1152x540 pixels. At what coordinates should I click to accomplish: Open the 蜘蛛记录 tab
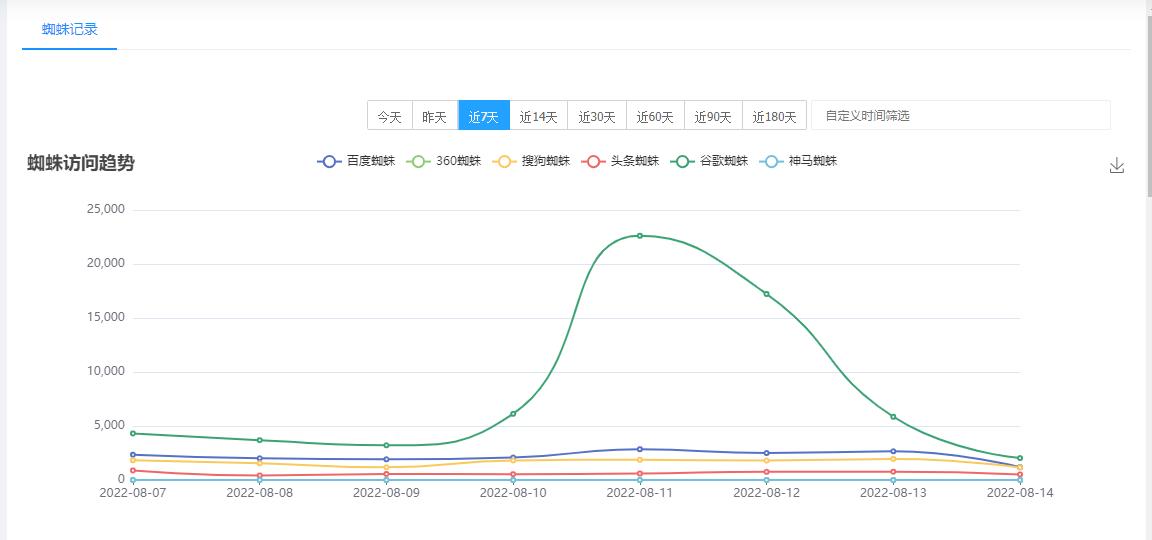70,30
